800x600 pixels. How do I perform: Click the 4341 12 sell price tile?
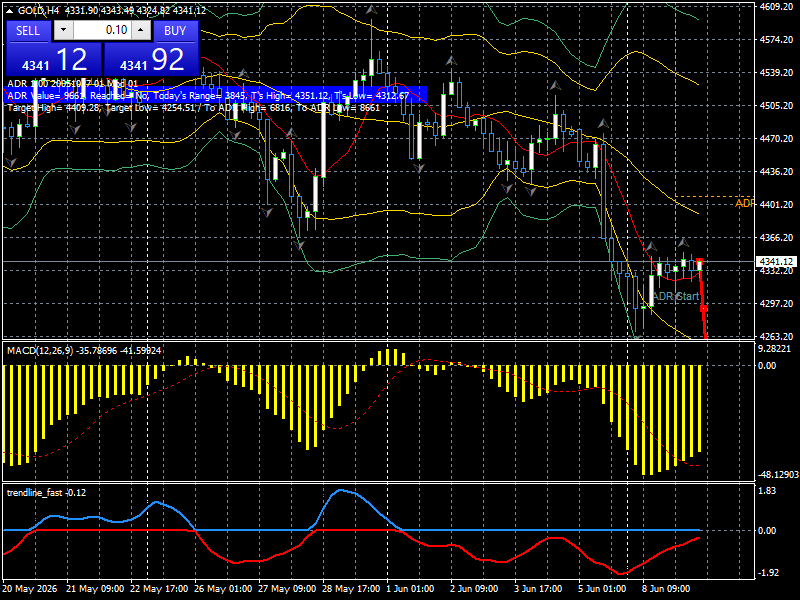coord(54,59)
